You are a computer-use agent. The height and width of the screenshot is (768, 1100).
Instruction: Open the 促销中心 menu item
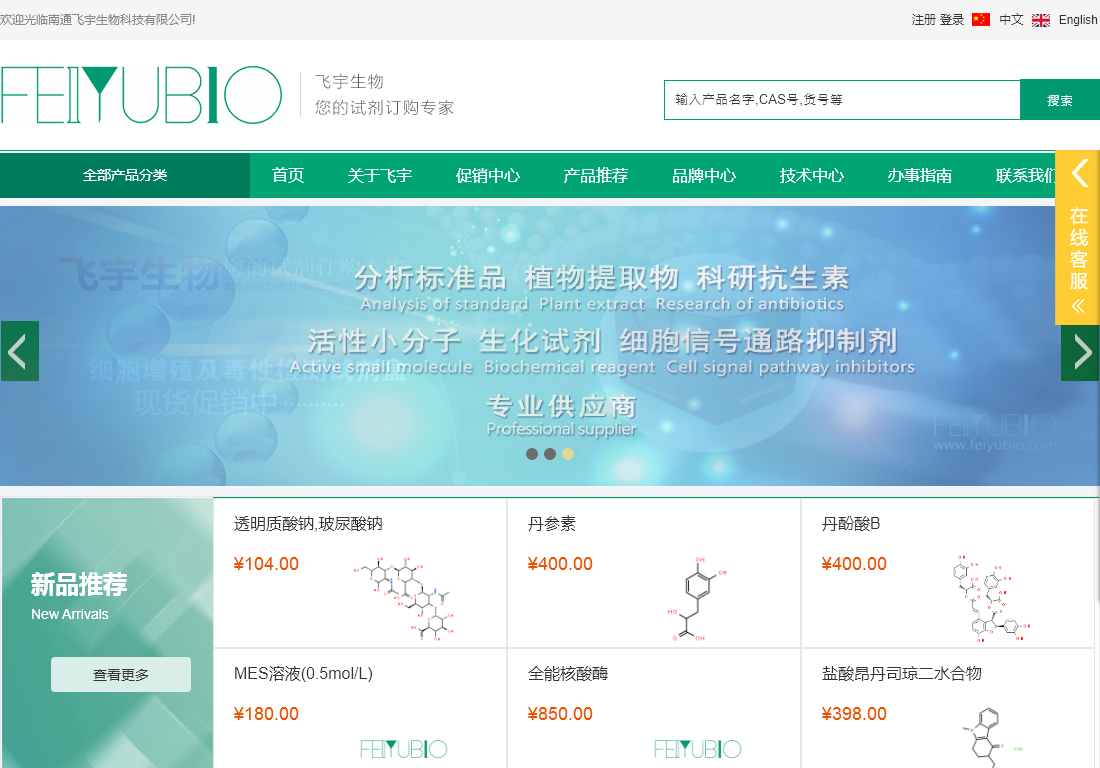(488, 175)
